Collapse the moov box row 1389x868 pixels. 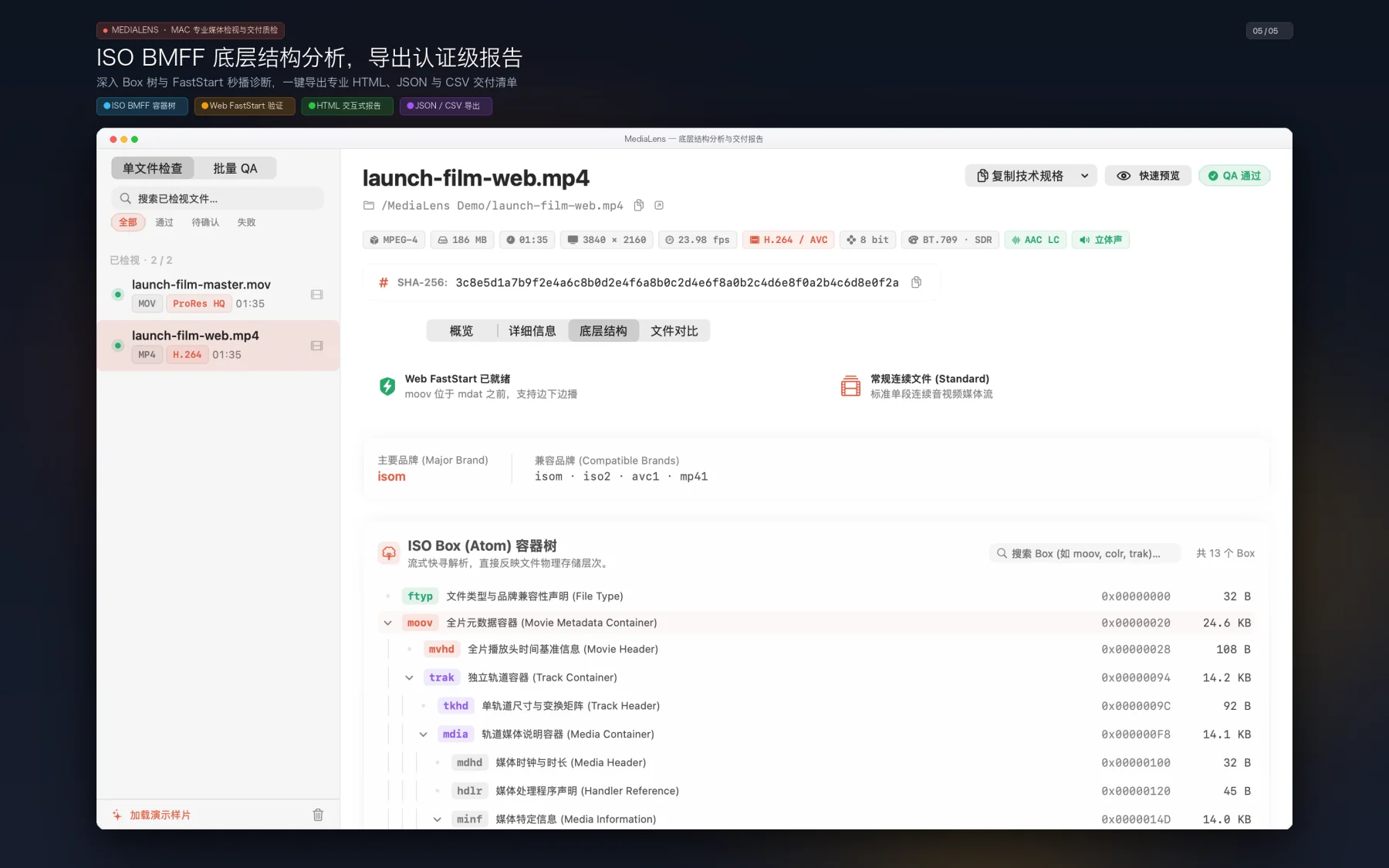(387, 623)
